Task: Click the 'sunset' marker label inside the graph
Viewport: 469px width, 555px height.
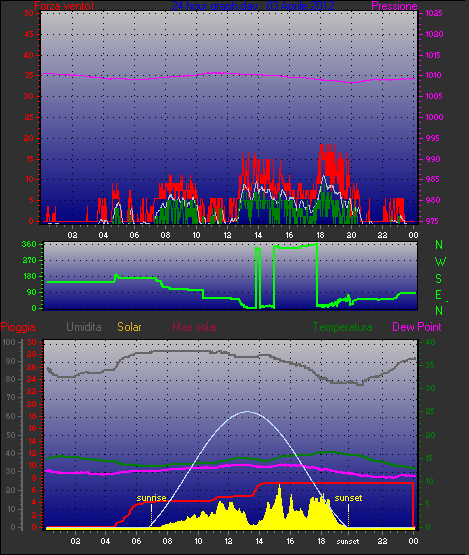Action: [x=348, y=498]
